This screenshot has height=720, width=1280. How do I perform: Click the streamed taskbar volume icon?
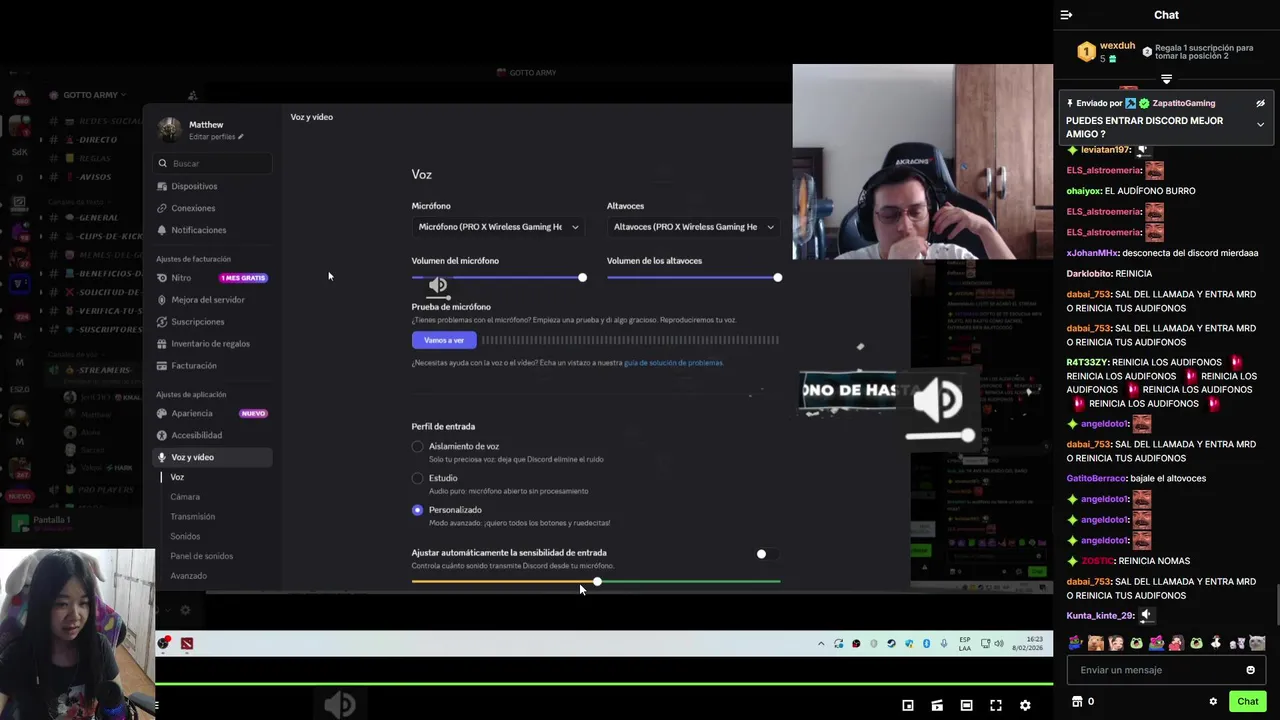[999, 643]
